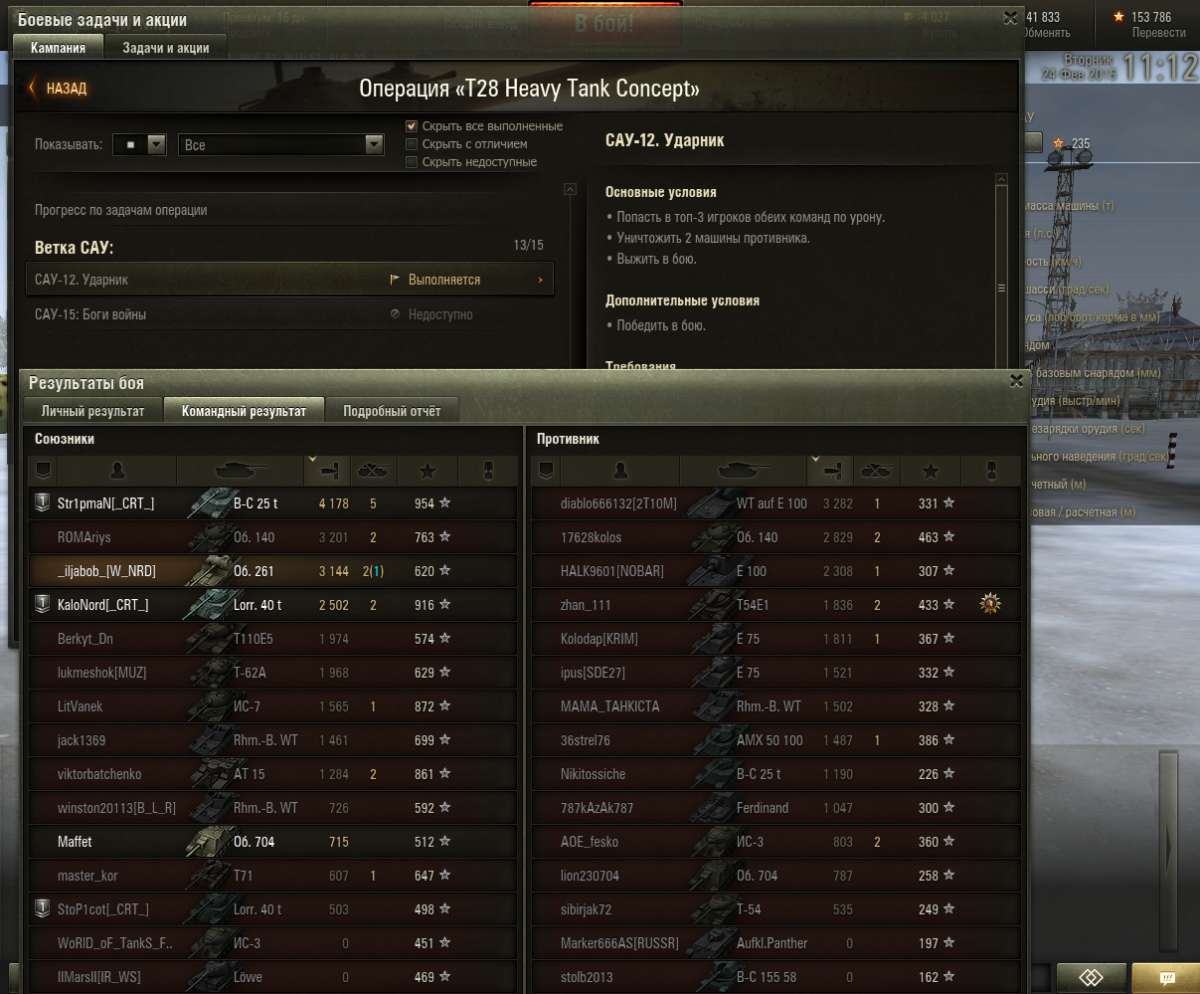This screenshot has height=994, width=1200.
Task: Click the mission conditions scrollbar
Action: click(x=1001, y=270)
